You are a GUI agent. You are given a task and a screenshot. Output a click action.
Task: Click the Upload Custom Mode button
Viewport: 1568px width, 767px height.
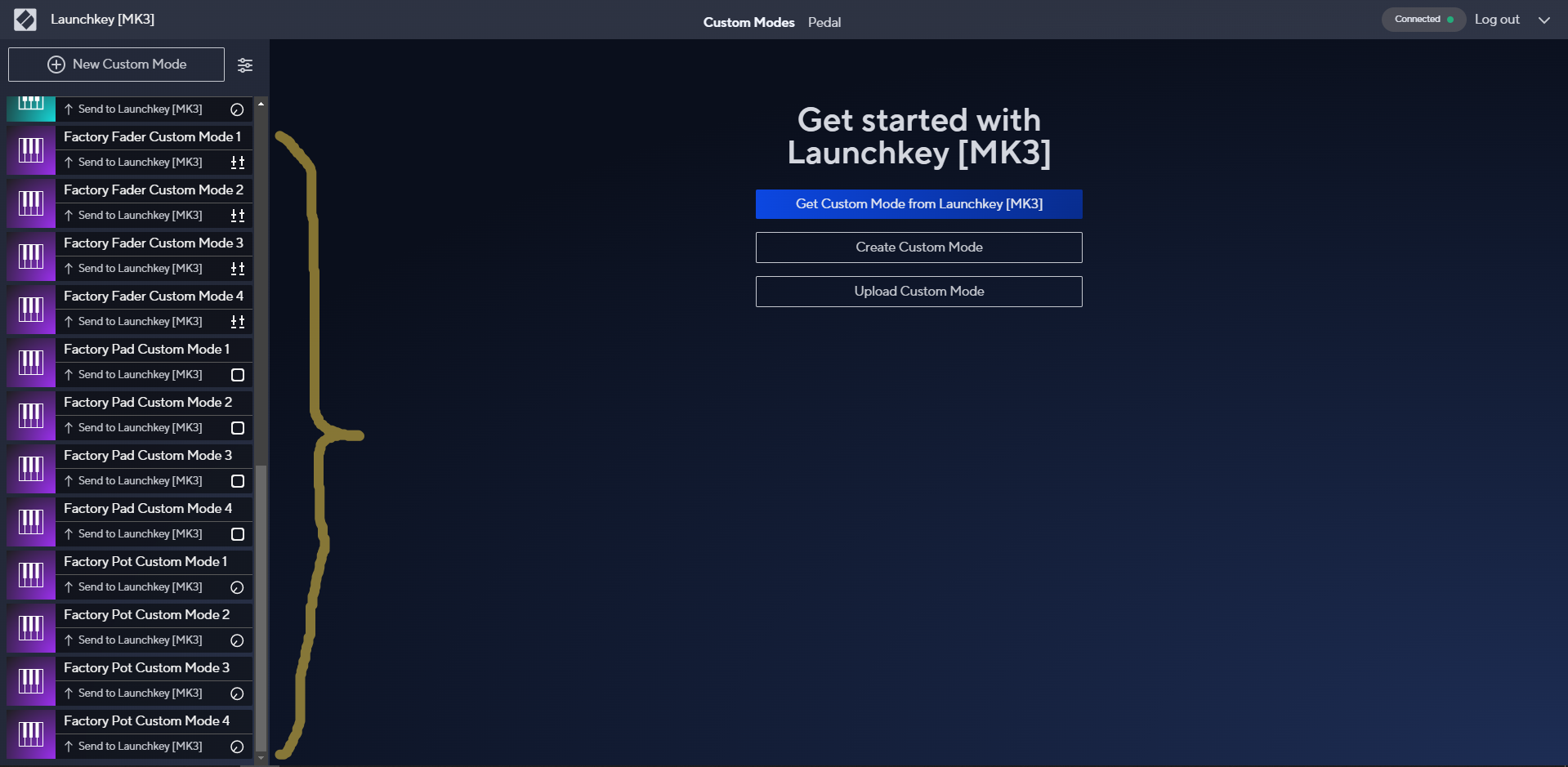[919, 292]
